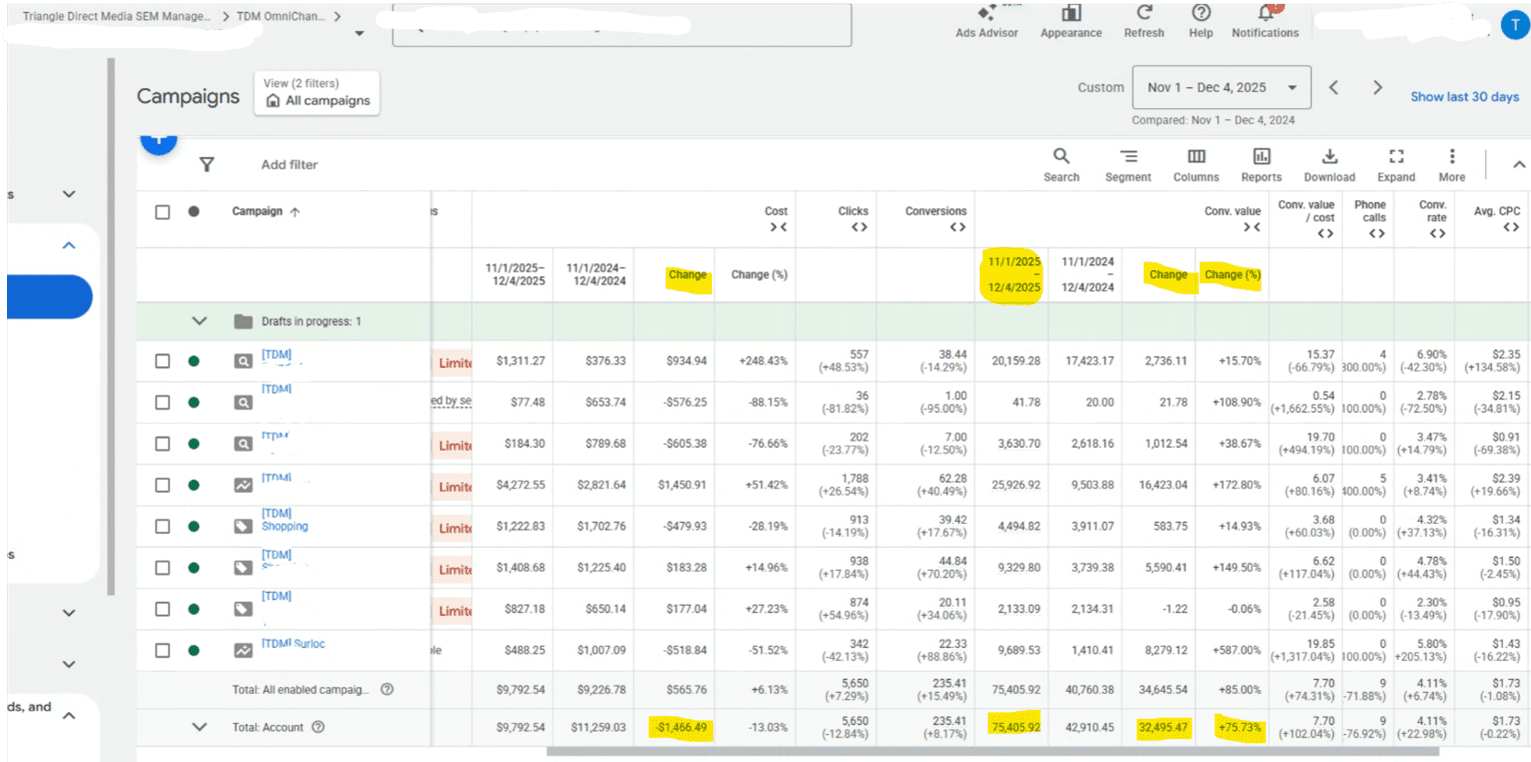Viewport: 1531px width, 762px height.
Task: Select the checkbox for the Surloc campaign
Action: pos(162,651)
